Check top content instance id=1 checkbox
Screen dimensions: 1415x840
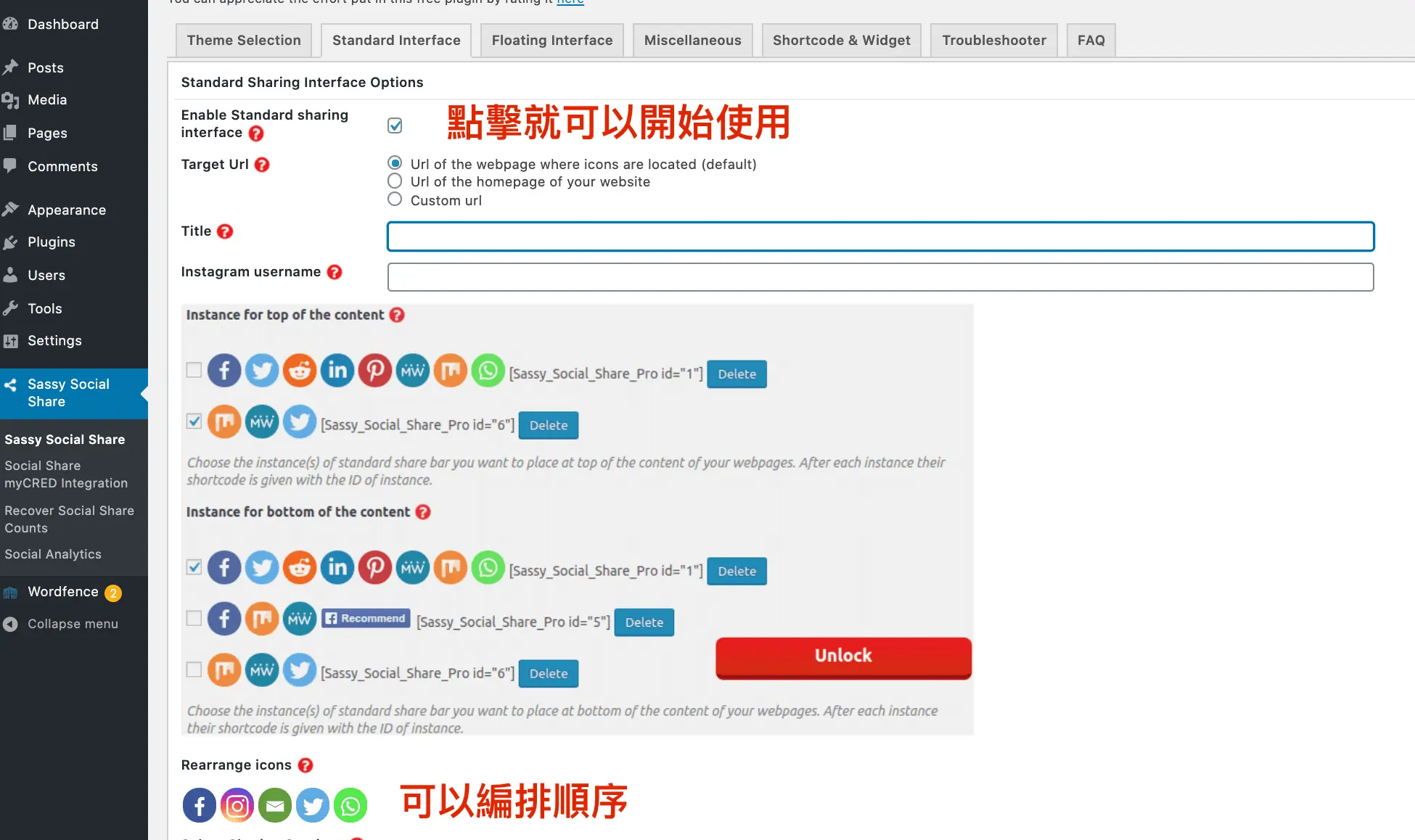[x=194, y=370]
